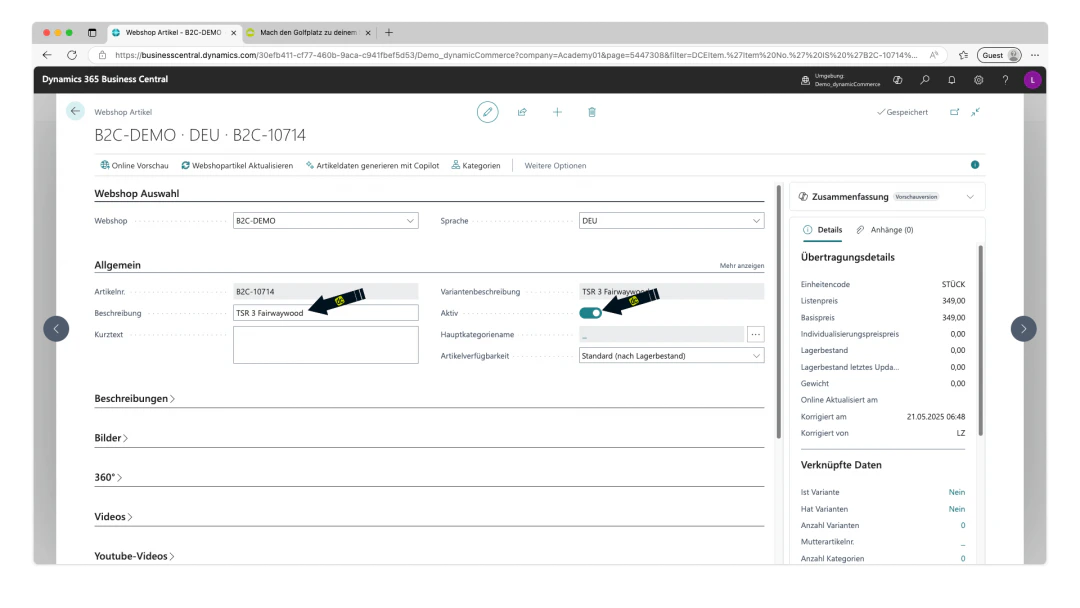
Task: Go to the next record arrow
Action: 1024,328
